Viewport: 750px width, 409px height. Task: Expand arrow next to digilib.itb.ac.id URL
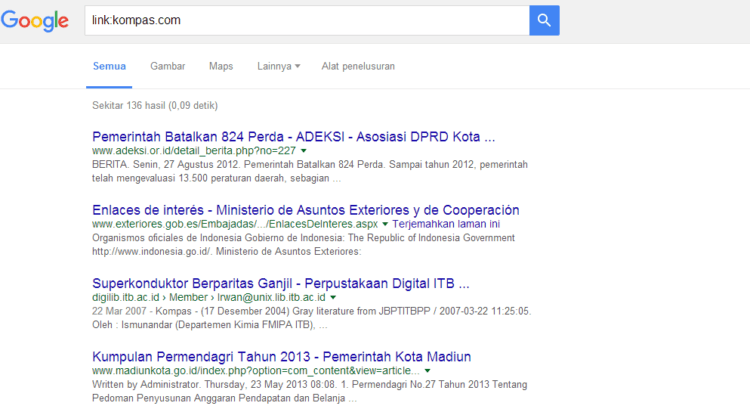tap(333, 298)
